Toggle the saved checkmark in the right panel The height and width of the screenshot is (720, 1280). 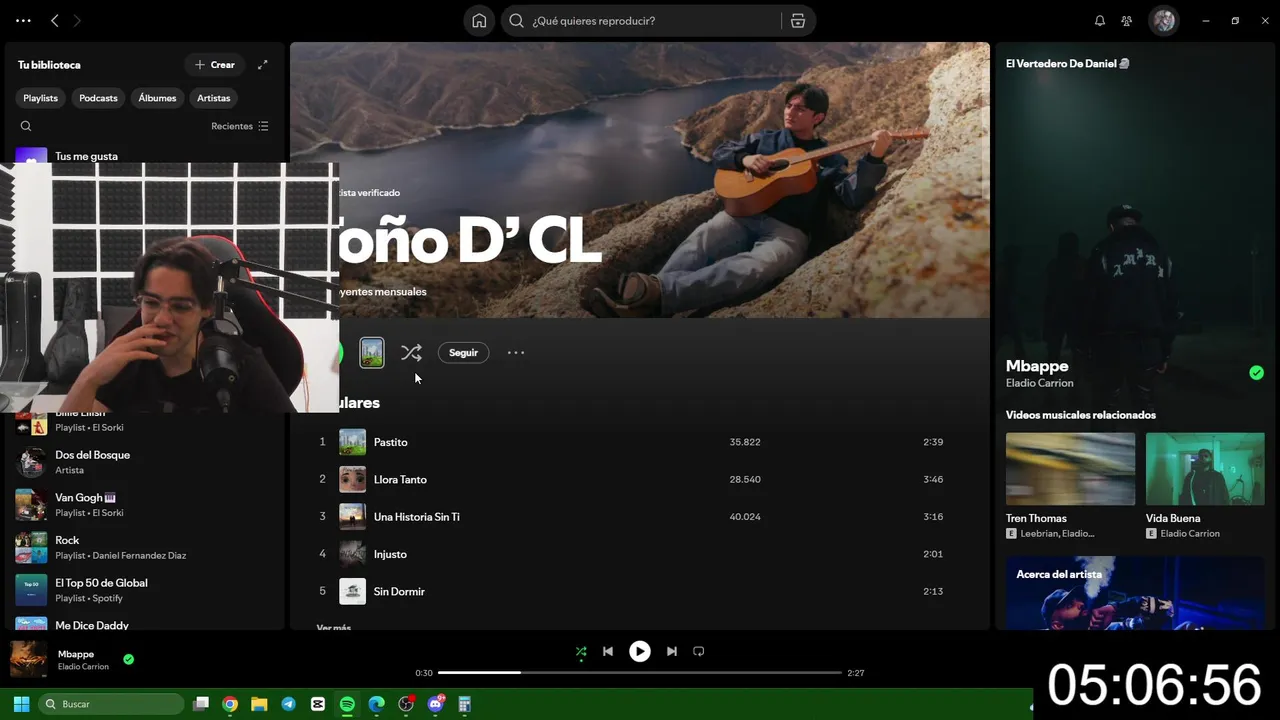tap(1256, 373)
